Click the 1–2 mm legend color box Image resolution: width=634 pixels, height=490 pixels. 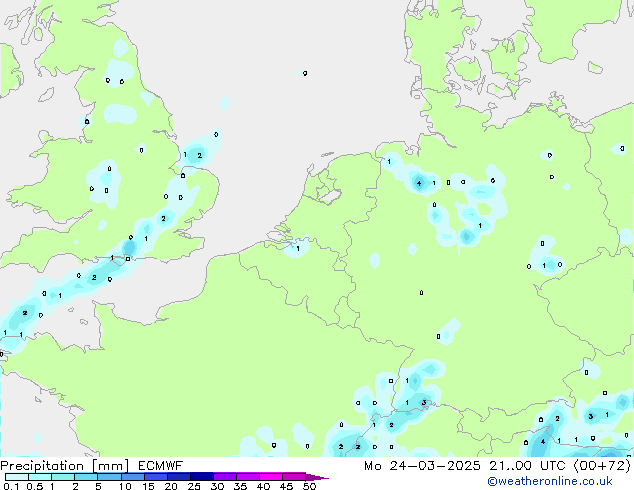63,477
